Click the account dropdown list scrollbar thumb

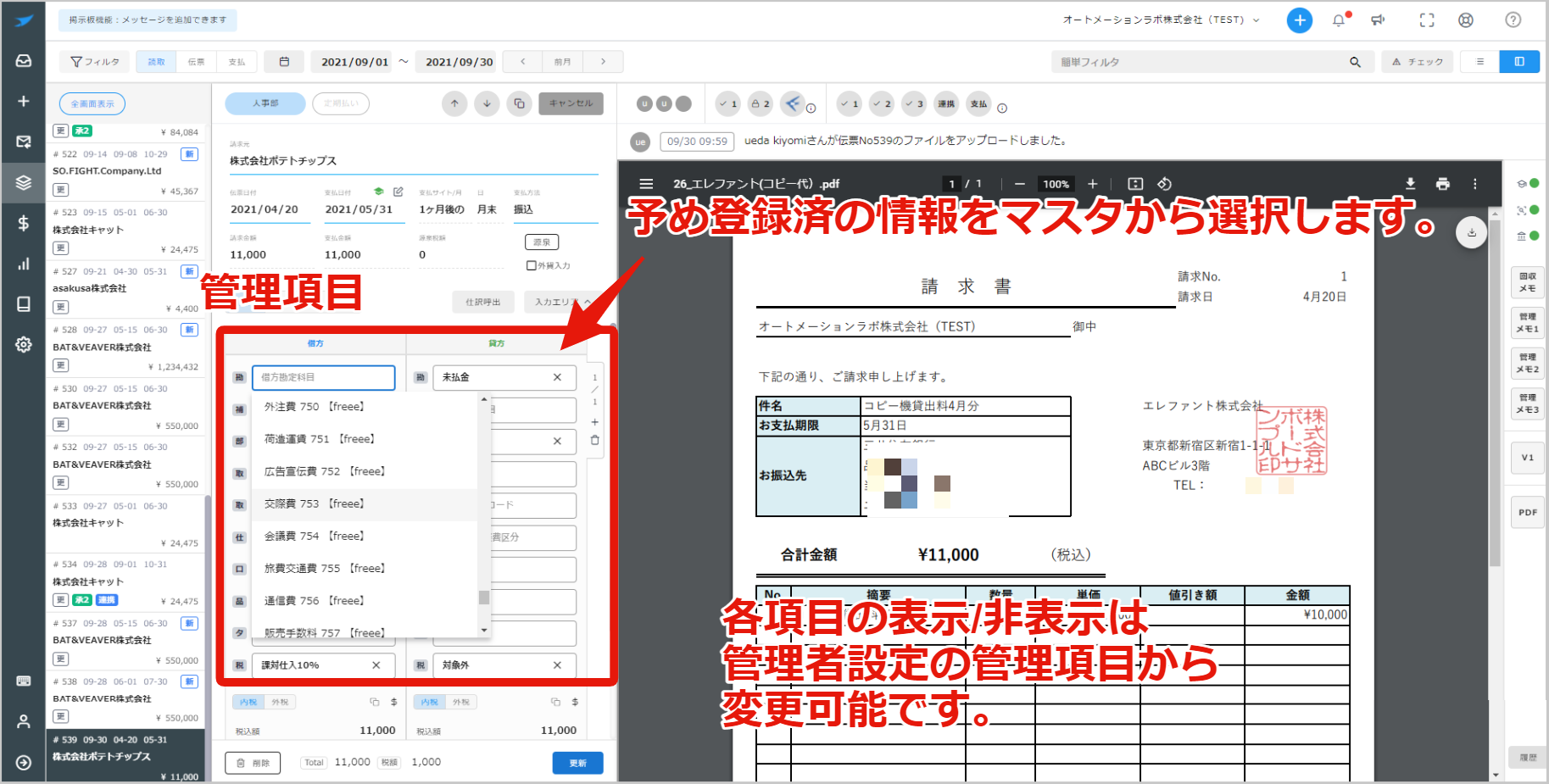[x=484, y=598]
